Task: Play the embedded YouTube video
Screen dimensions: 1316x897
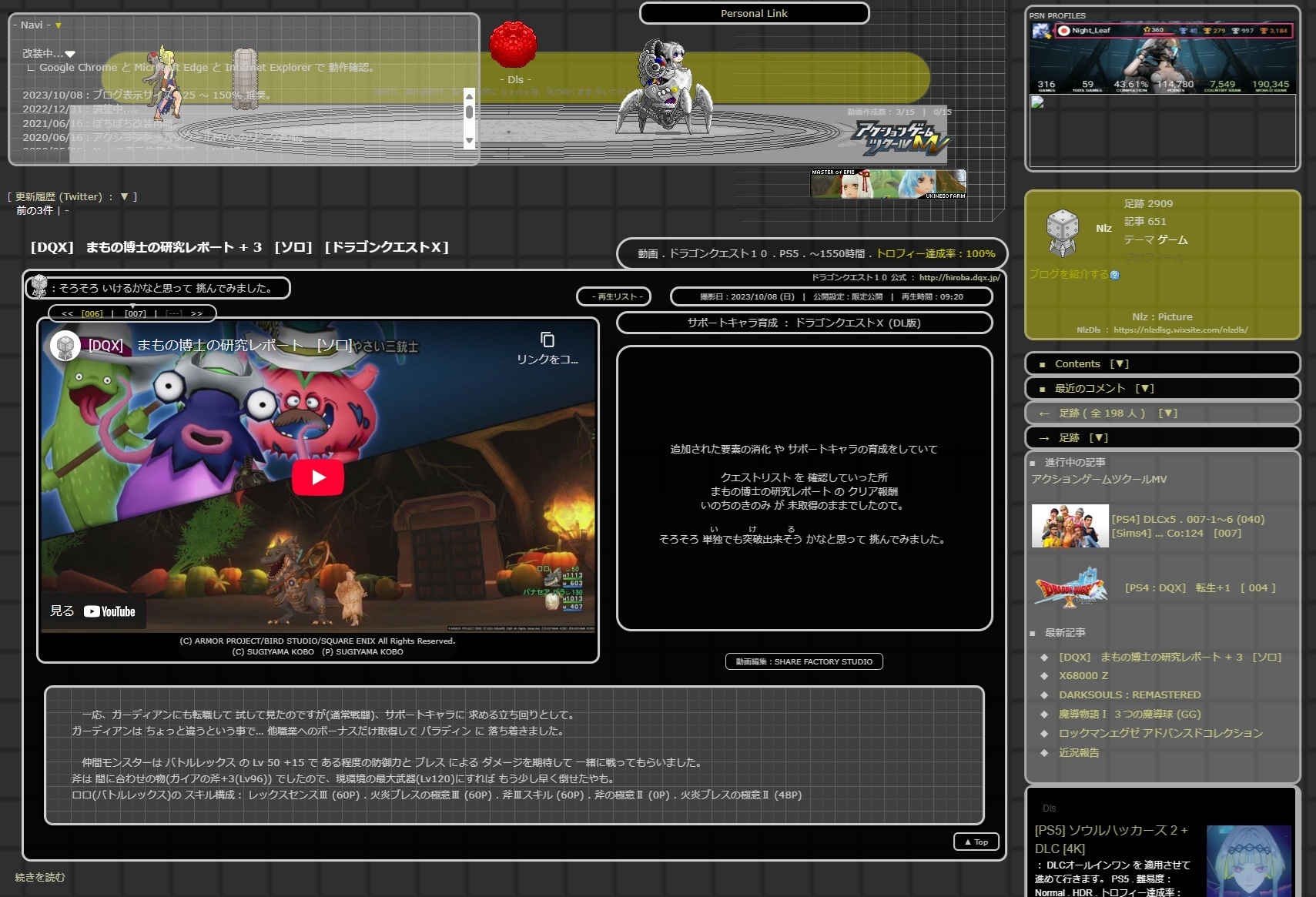Action: [x=318, y=477]
